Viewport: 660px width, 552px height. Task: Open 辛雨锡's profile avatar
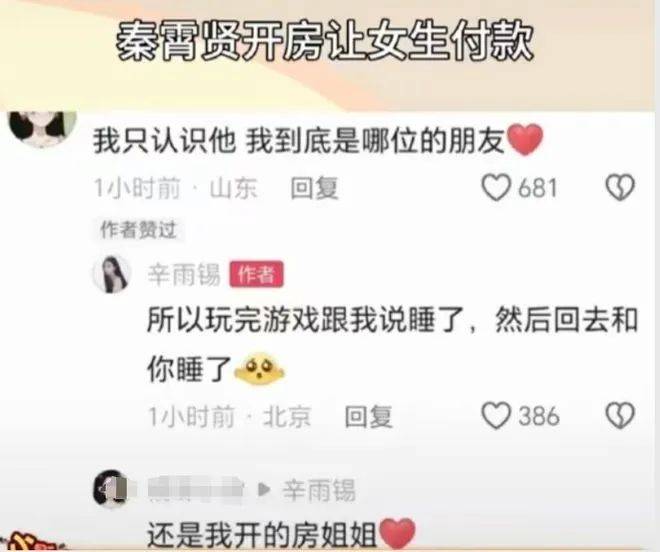(x=112, y=275)
